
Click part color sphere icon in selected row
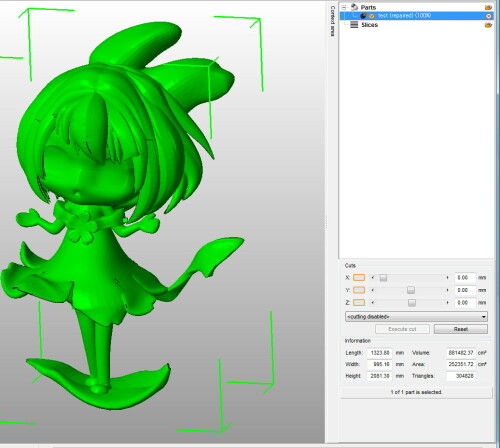pyautogui.click(x=364, y=16)
